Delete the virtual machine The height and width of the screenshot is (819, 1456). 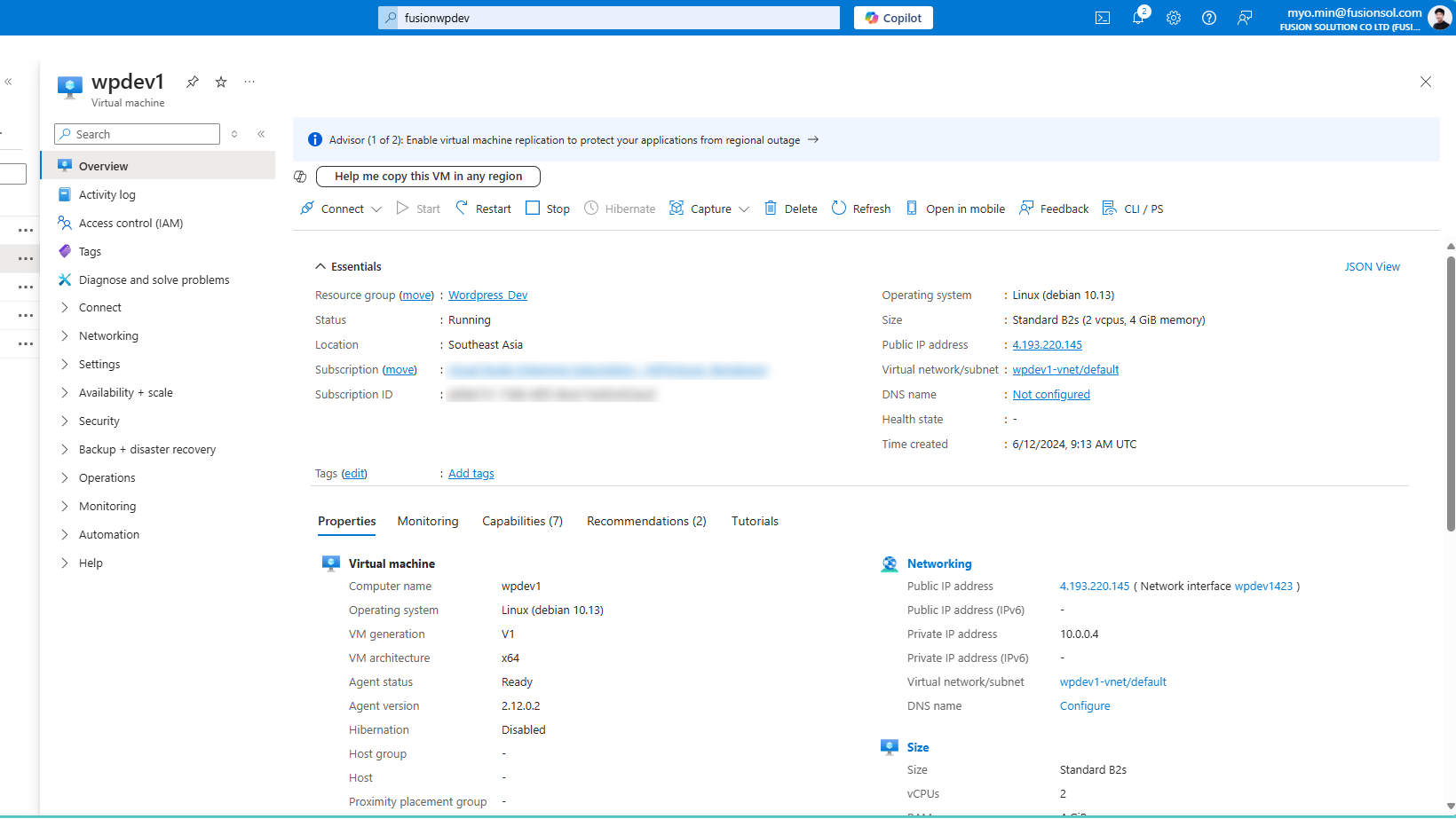click(x=791, y=209)
